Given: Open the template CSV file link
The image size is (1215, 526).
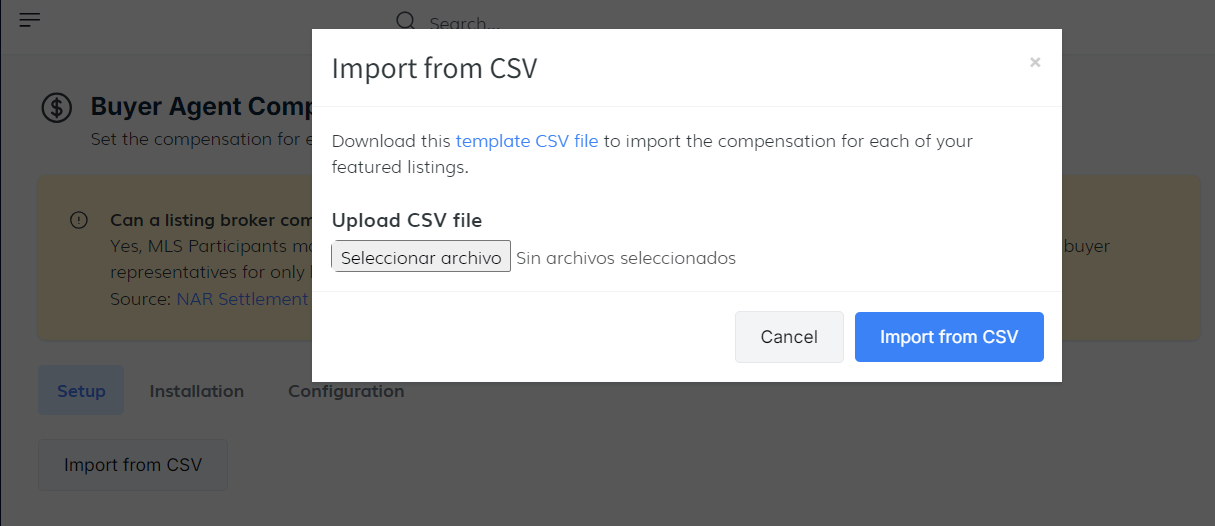Looking at the screenshot, I should click(527, 141).
